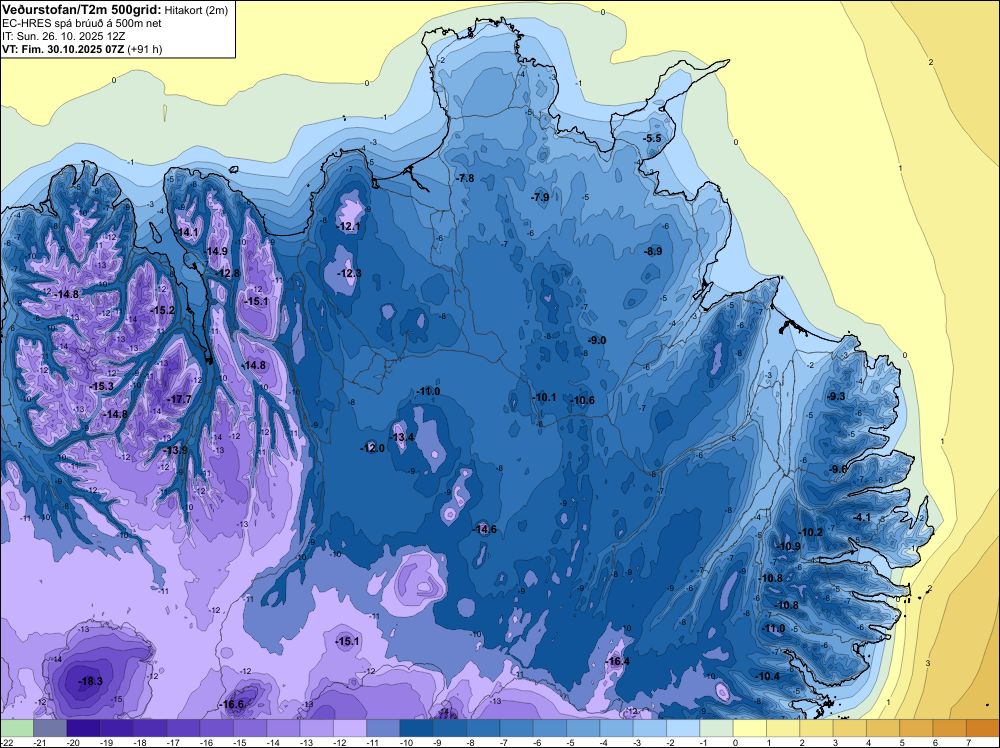
Task: Select the -7.9 temperature label
Action: click(x=540, y=197)
